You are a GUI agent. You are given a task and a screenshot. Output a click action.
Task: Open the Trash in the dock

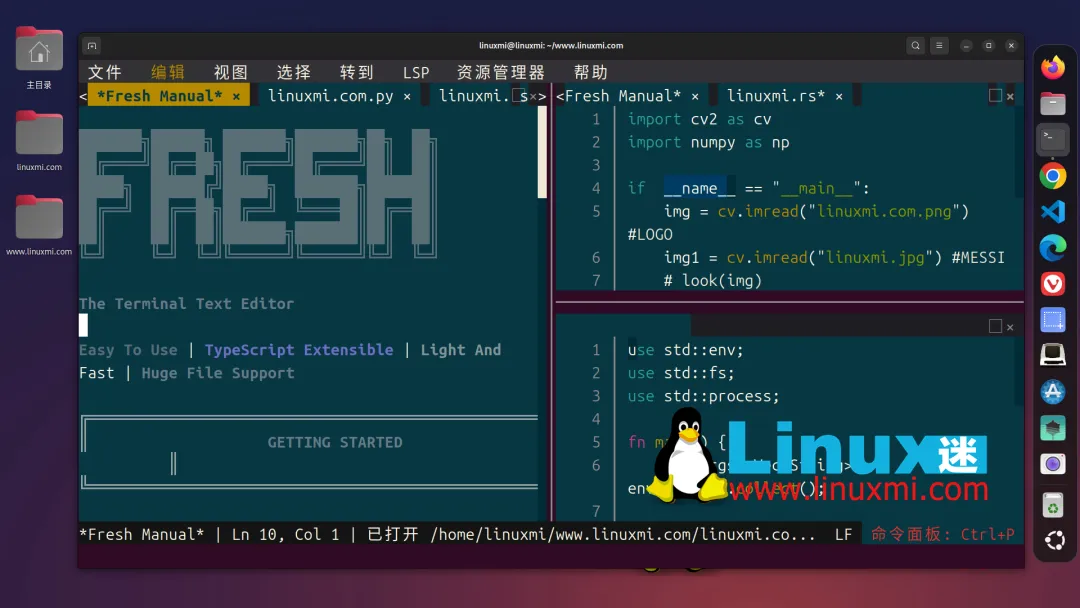(1052, 505)
